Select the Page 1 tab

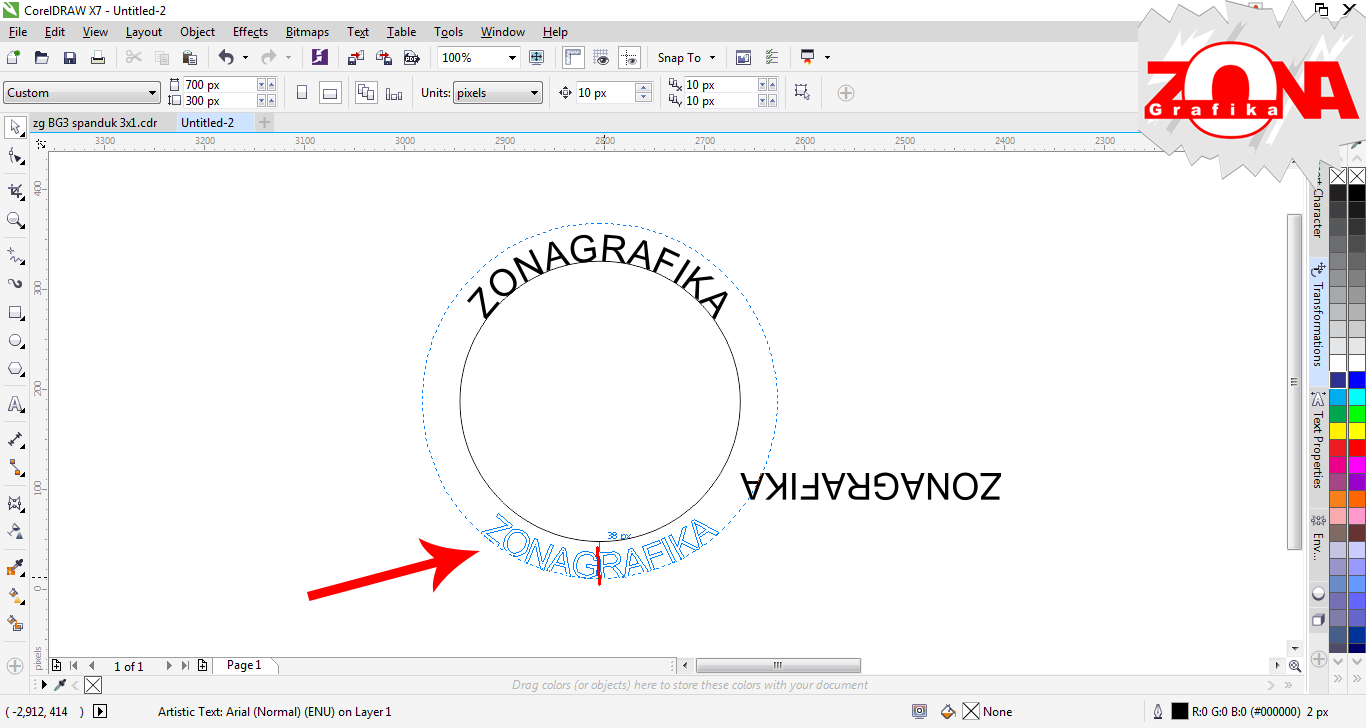click(244, 665)
